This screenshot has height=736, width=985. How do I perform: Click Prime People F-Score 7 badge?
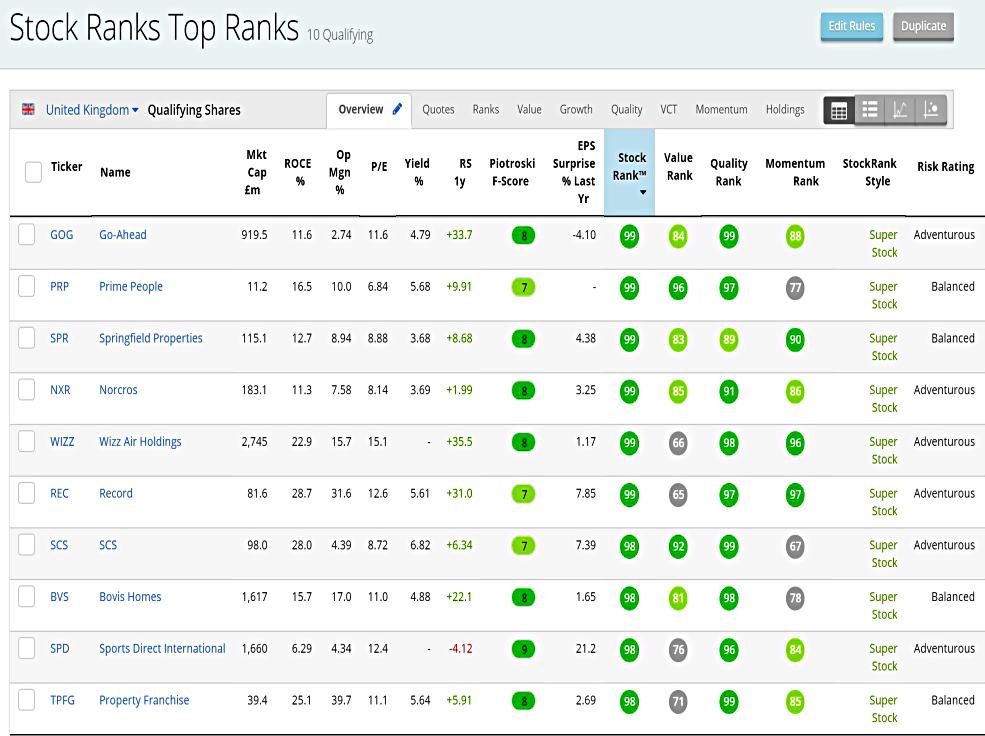pyautogui.click(x=523, y=288)
